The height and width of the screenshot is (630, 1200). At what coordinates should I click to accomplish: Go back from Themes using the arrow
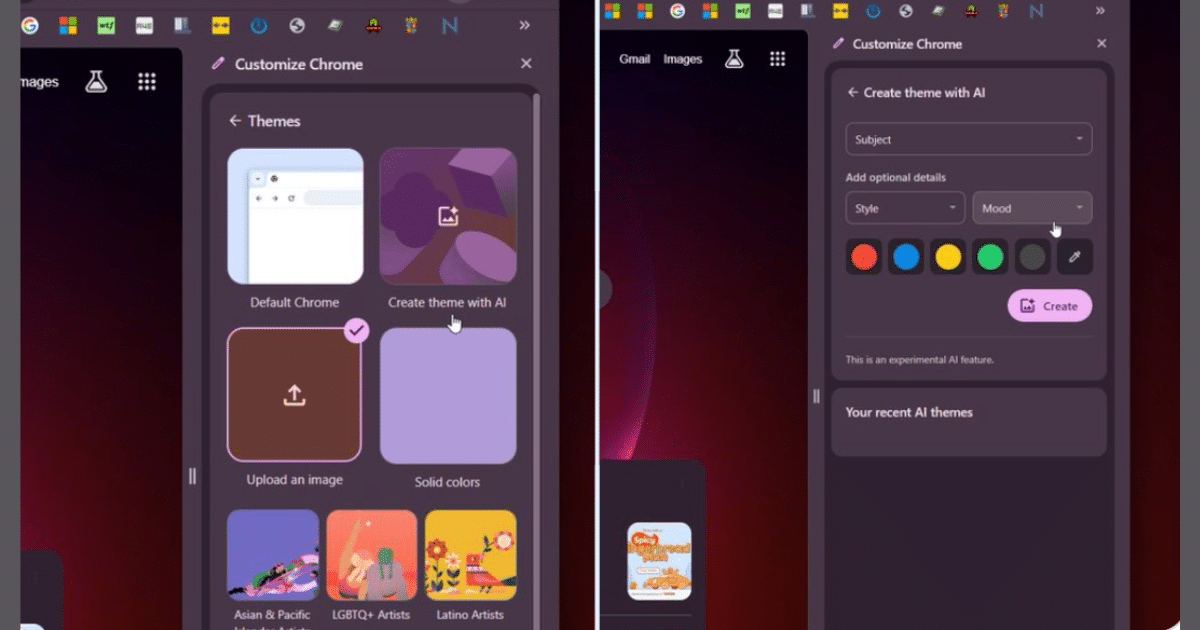tap(235, 121)
